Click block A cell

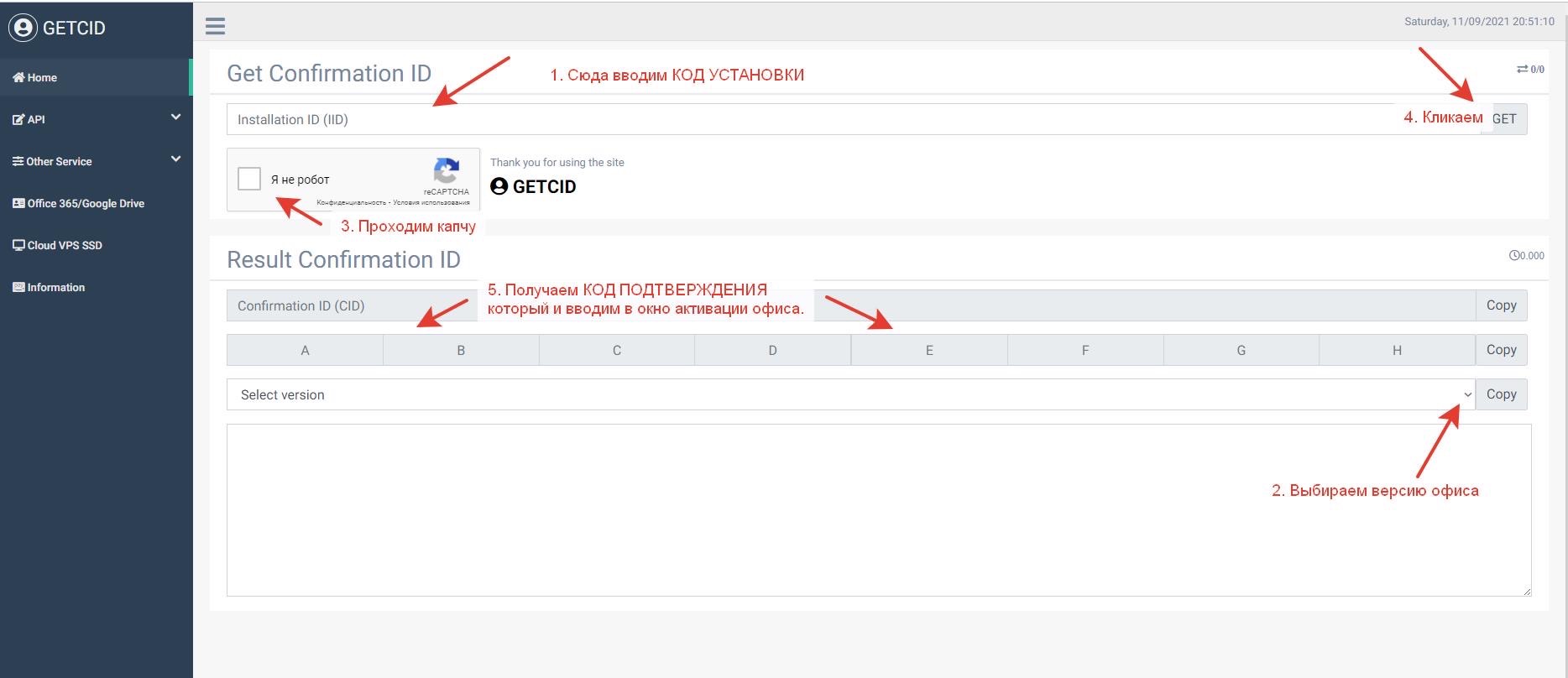(305, 350)
